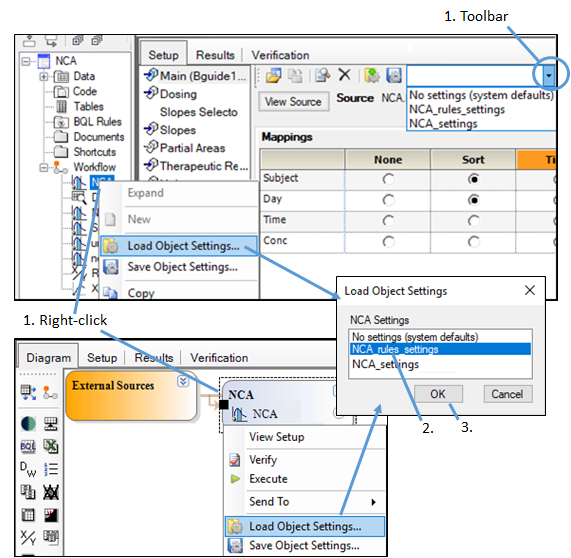Click the open folder icon in toolbar
This screenshot has width=571, height=558.
tap(273, 75)
